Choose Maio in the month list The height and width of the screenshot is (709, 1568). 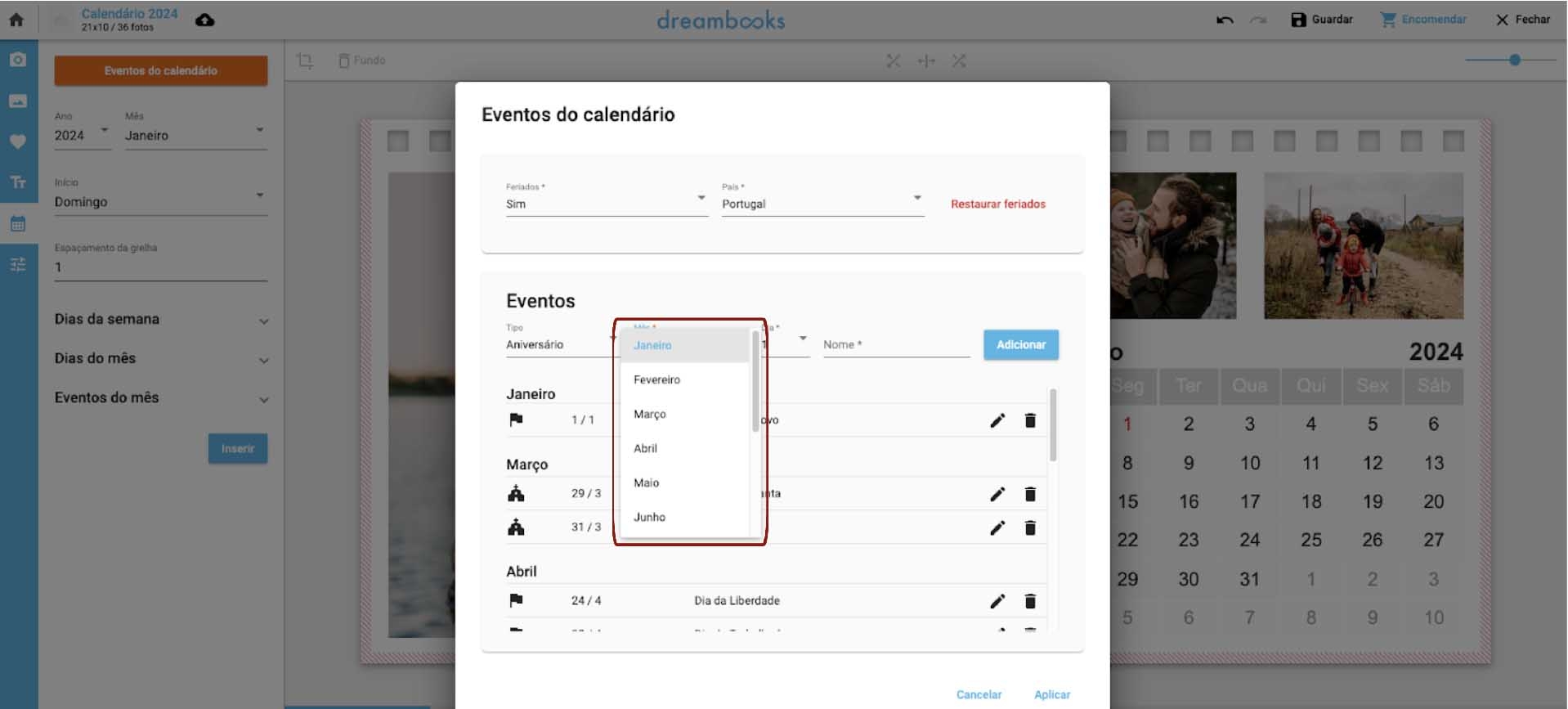pyautogui.click(x=647, y=482)
